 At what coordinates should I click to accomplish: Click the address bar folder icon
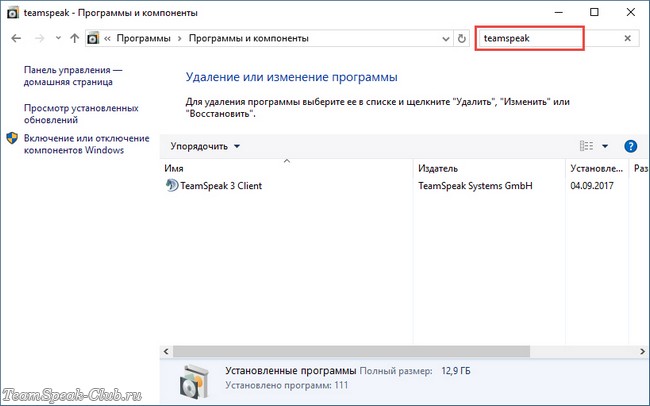pyautogui.click(x=93, y=38)
